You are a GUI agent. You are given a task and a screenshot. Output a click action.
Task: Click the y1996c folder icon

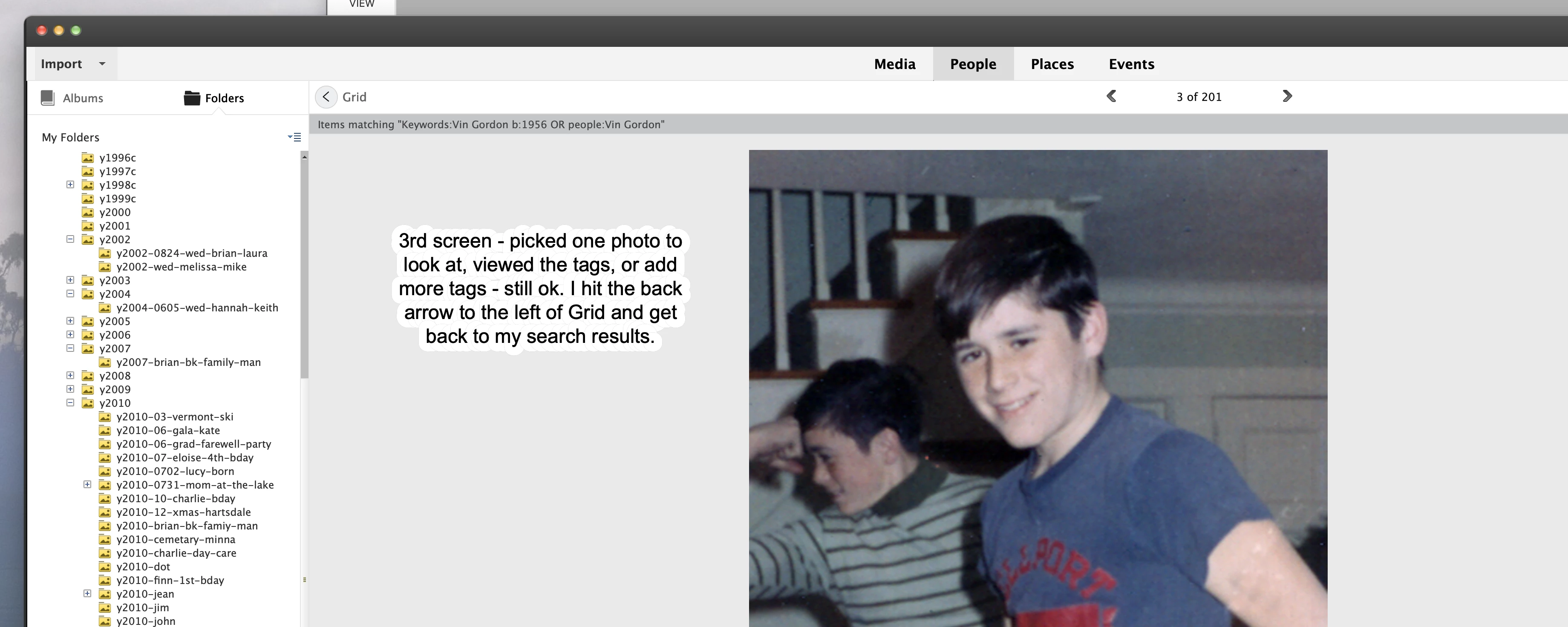click(88, 158)
